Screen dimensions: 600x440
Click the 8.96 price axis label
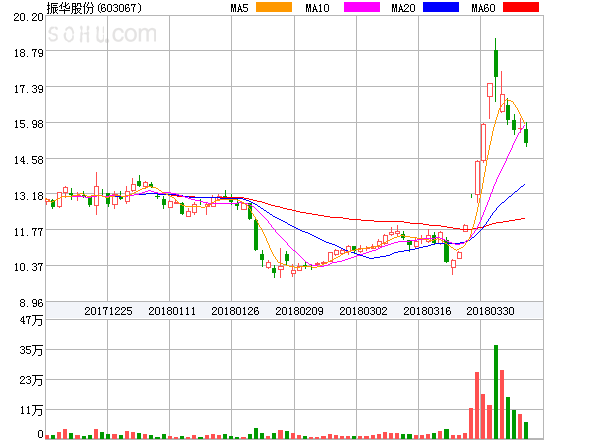[31, 303]
